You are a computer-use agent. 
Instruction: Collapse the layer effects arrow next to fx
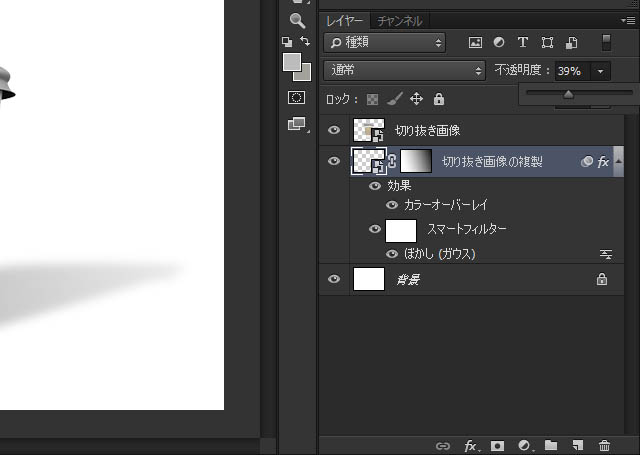pyautogui.click(x=618, y=160)
